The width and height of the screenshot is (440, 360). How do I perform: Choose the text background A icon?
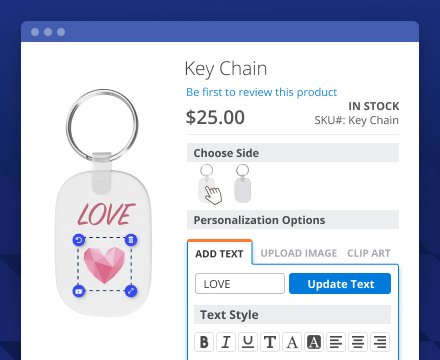pyautogui.click(x=314, y=342)
